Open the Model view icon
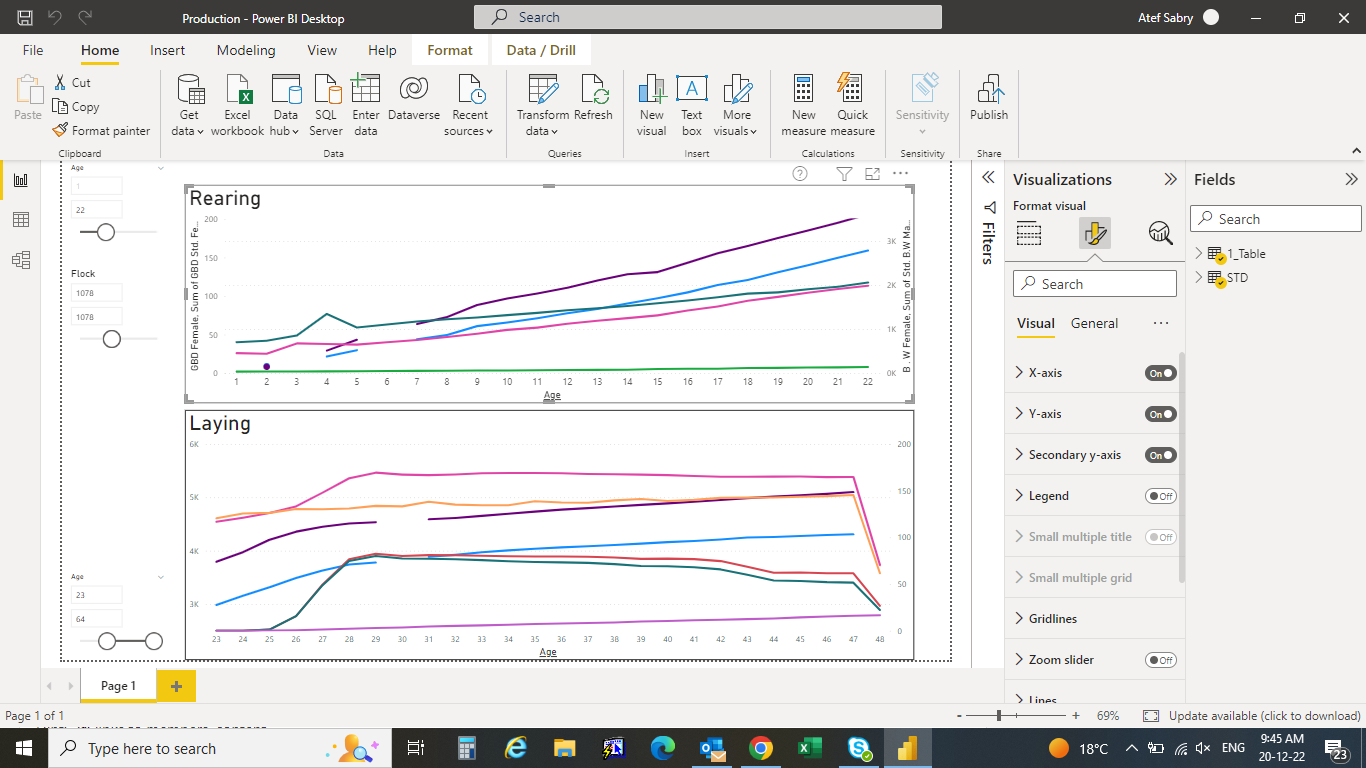 pyautogui.click(x=20, y=260)
